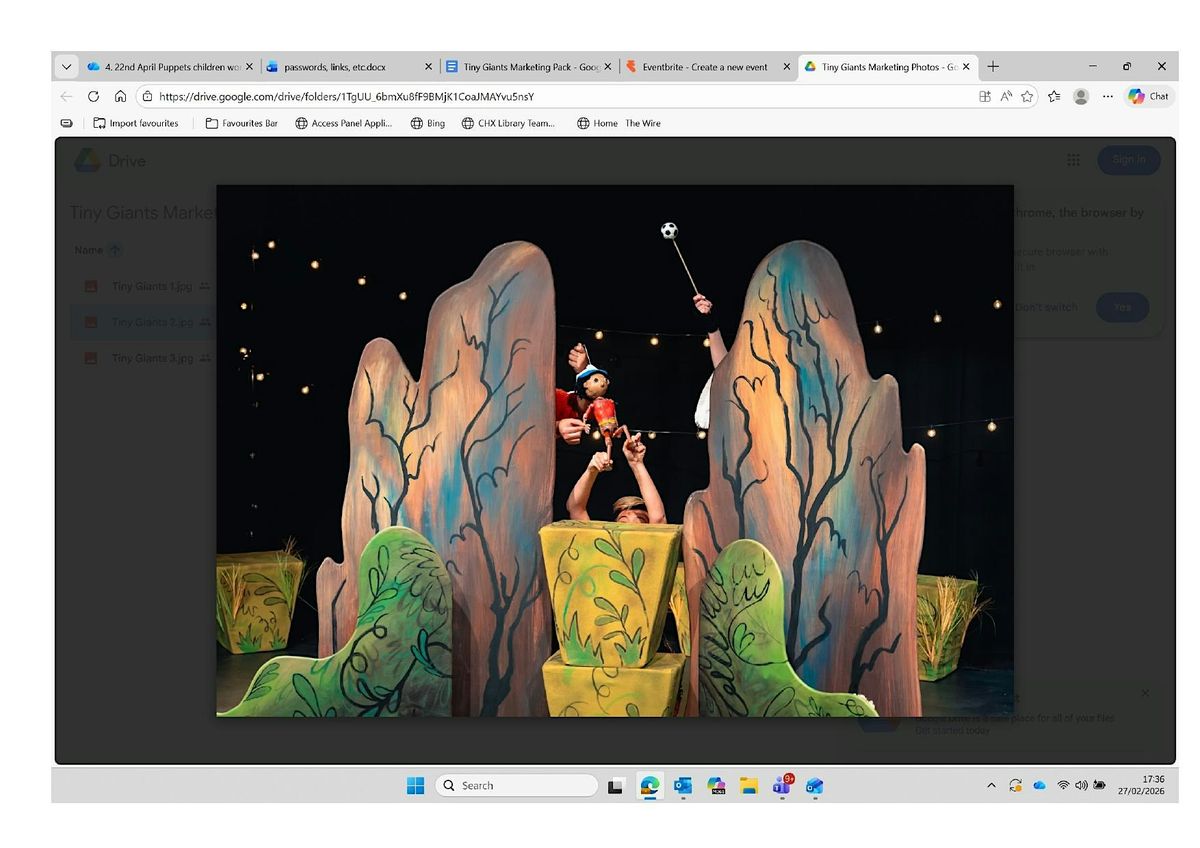Expand the hidden system tray icons chevron

(x=991, y=786)
